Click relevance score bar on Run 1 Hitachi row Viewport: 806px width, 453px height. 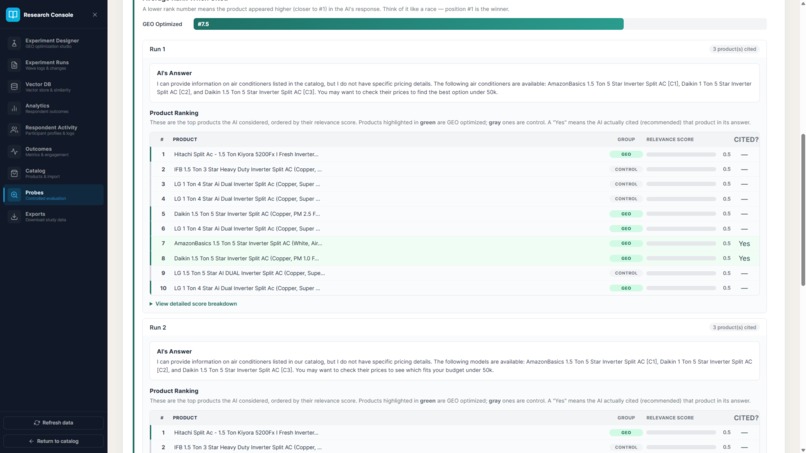tap(681, 154)
